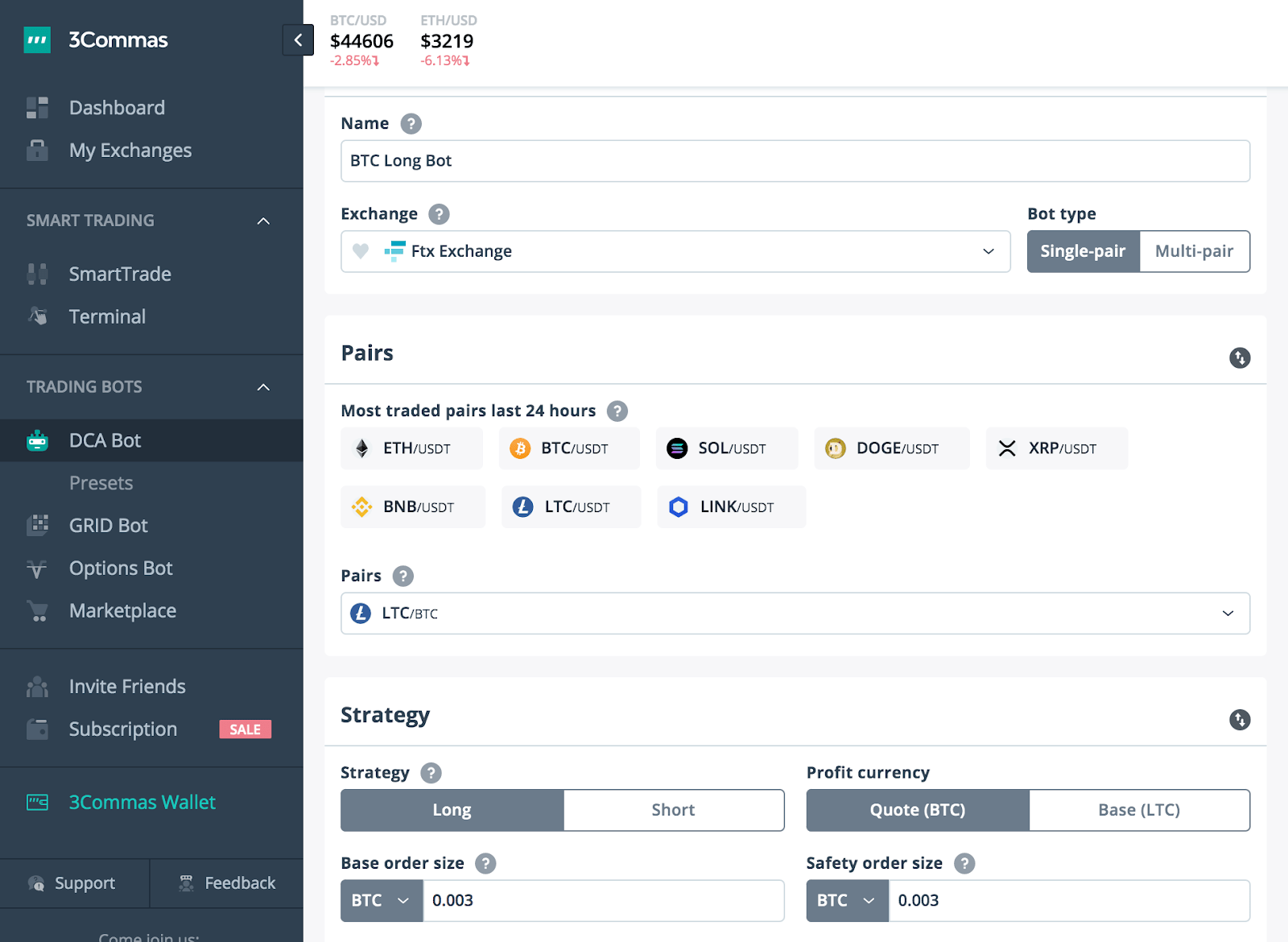Set profit currency to Base (LTC)
This screenshot has width=1288, height=942.
point(1139,810)
